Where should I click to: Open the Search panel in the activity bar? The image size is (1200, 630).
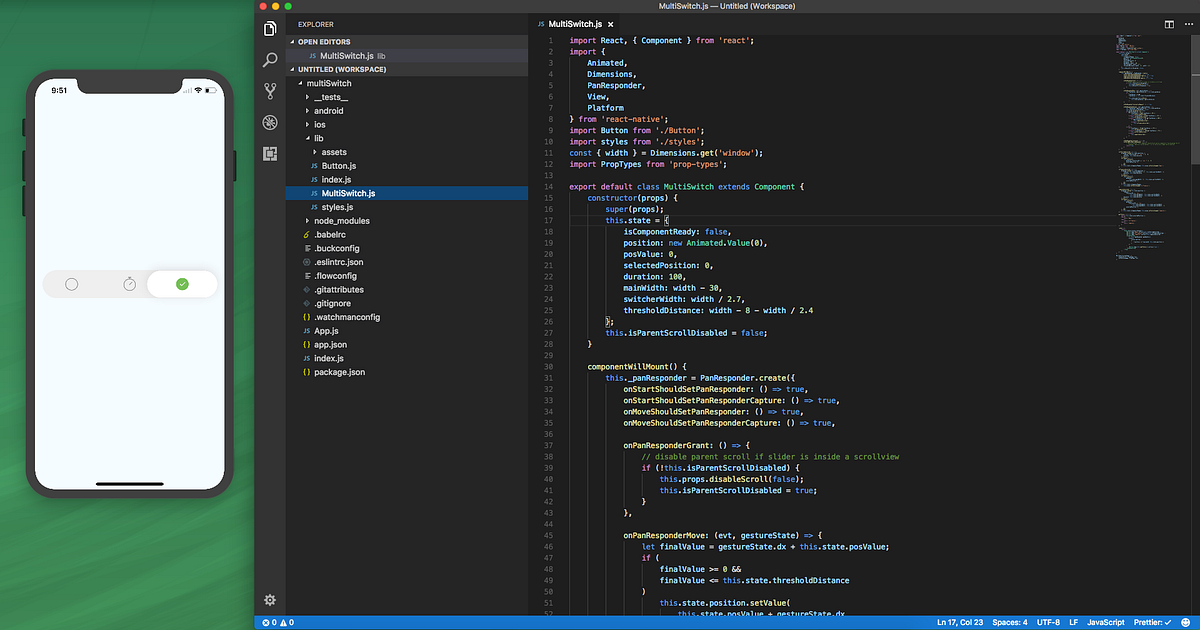[x=269, y=60]
